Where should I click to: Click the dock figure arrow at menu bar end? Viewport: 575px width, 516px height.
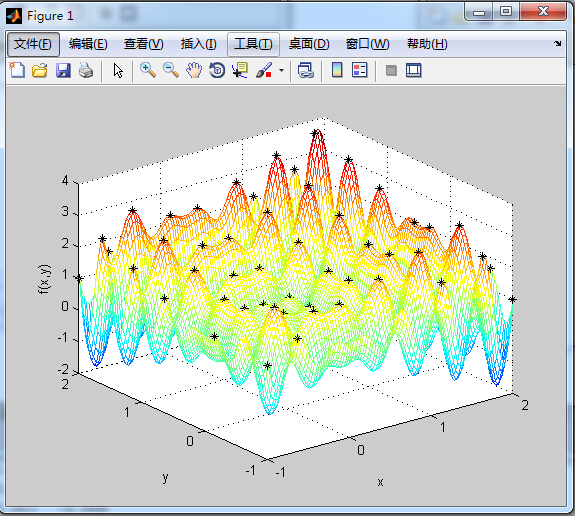557,44
